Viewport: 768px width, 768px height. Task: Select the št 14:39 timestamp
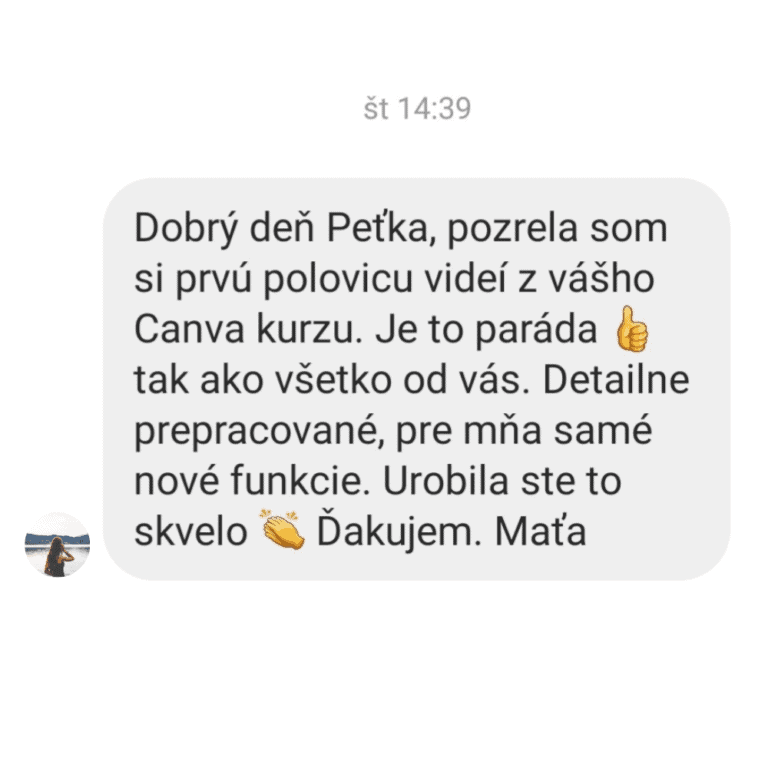coord(417,108)
